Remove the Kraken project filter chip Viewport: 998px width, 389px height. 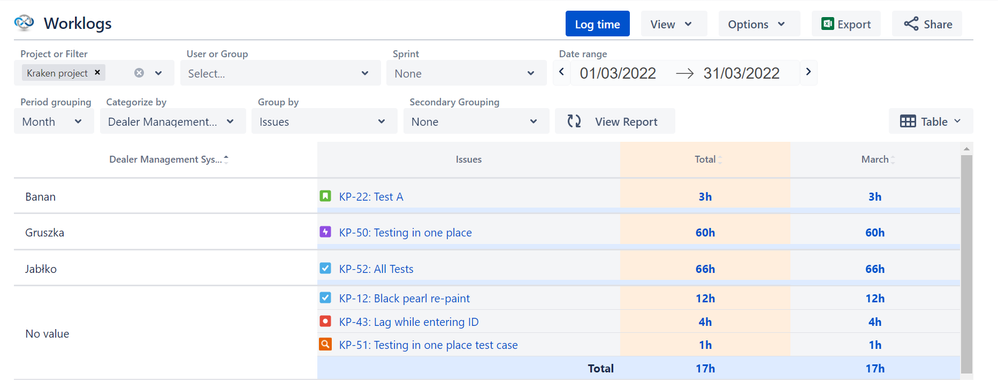[97, 73]
